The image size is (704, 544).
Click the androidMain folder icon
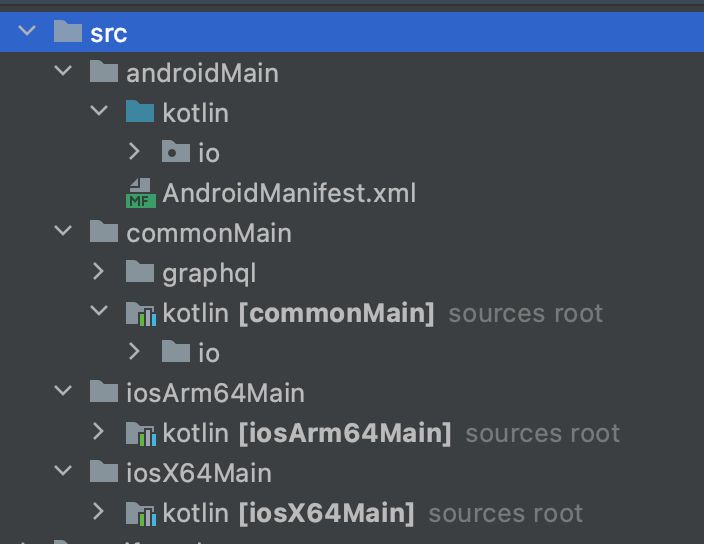tap(104, 71)
